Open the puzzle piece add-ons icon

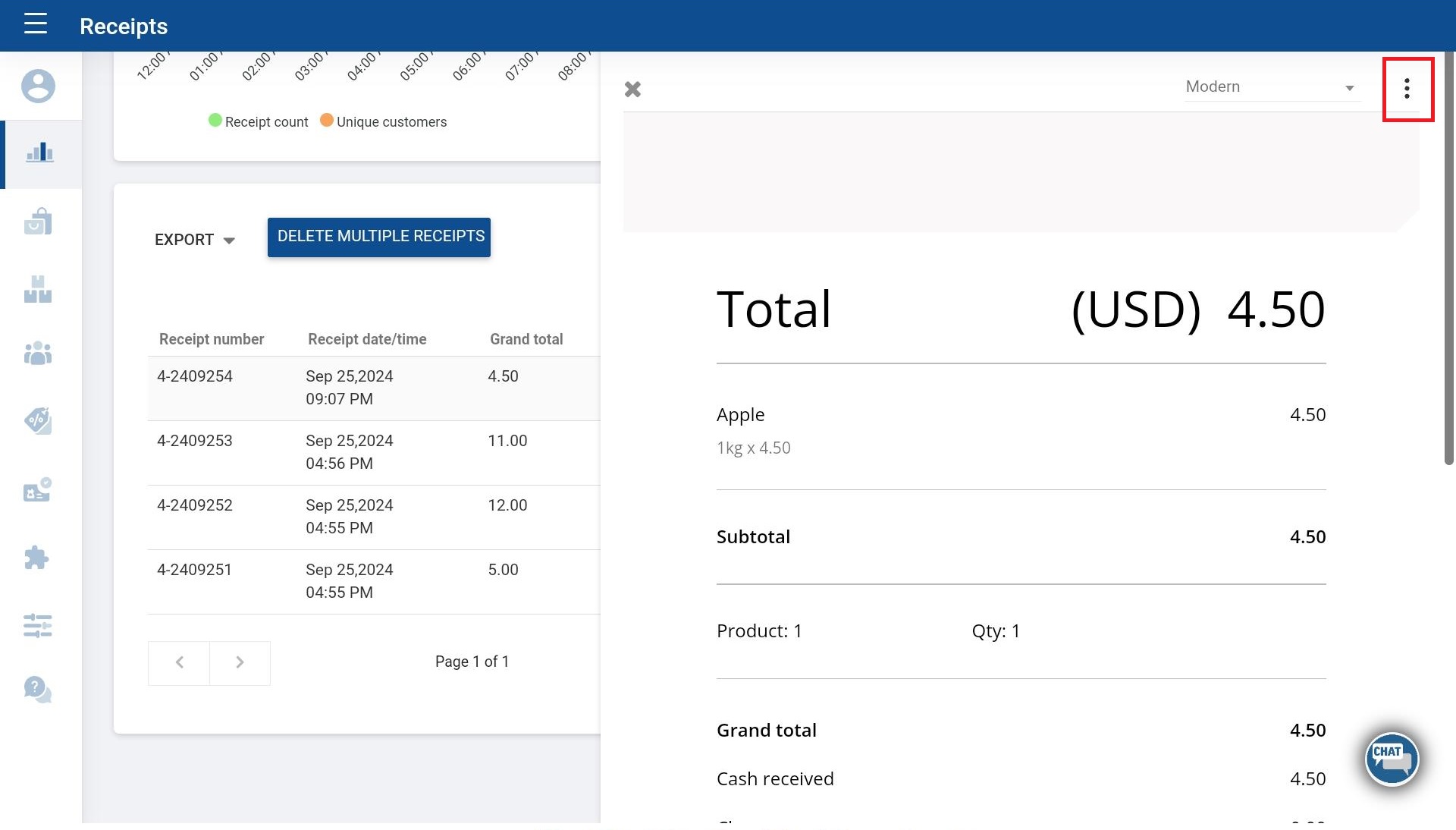36,558
